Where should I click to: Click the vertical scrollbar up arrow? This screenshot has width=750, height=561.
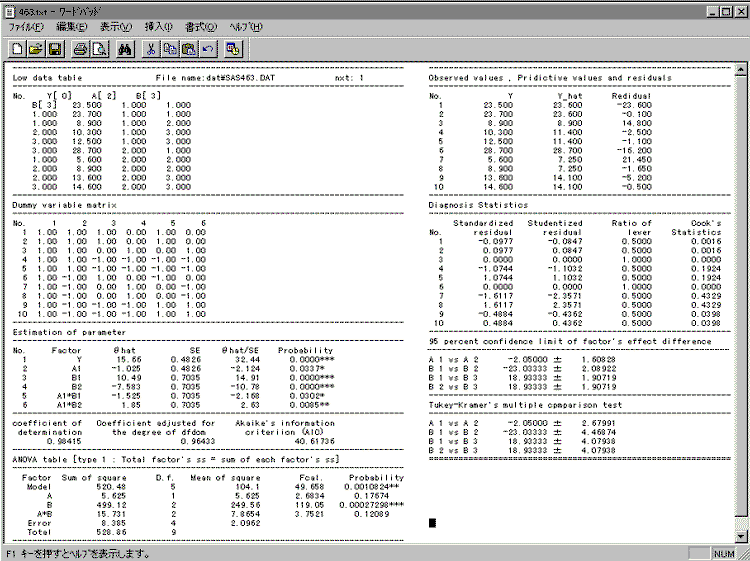click(x=741, y=71)
